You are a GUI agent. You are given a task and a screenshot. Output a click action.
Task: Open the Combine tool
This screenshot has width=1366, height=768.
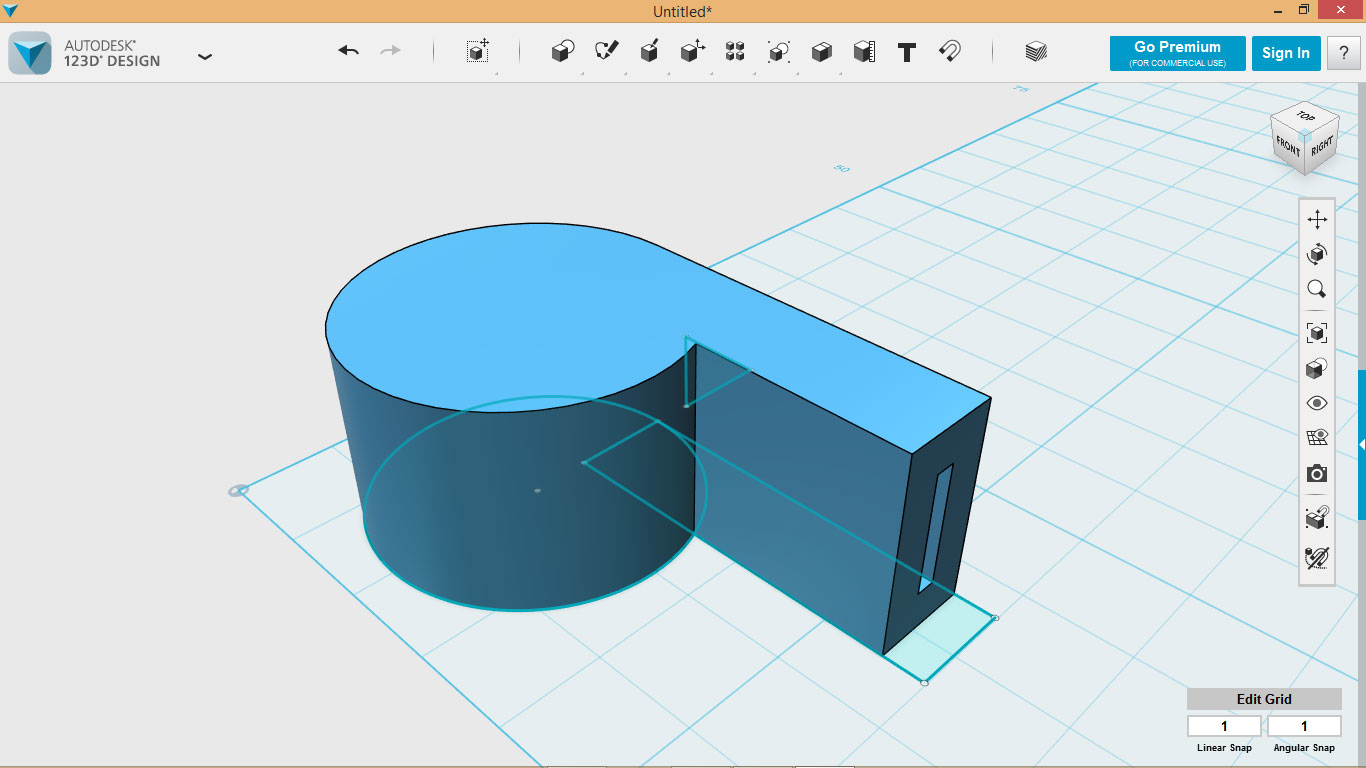(x=821, y=51)
